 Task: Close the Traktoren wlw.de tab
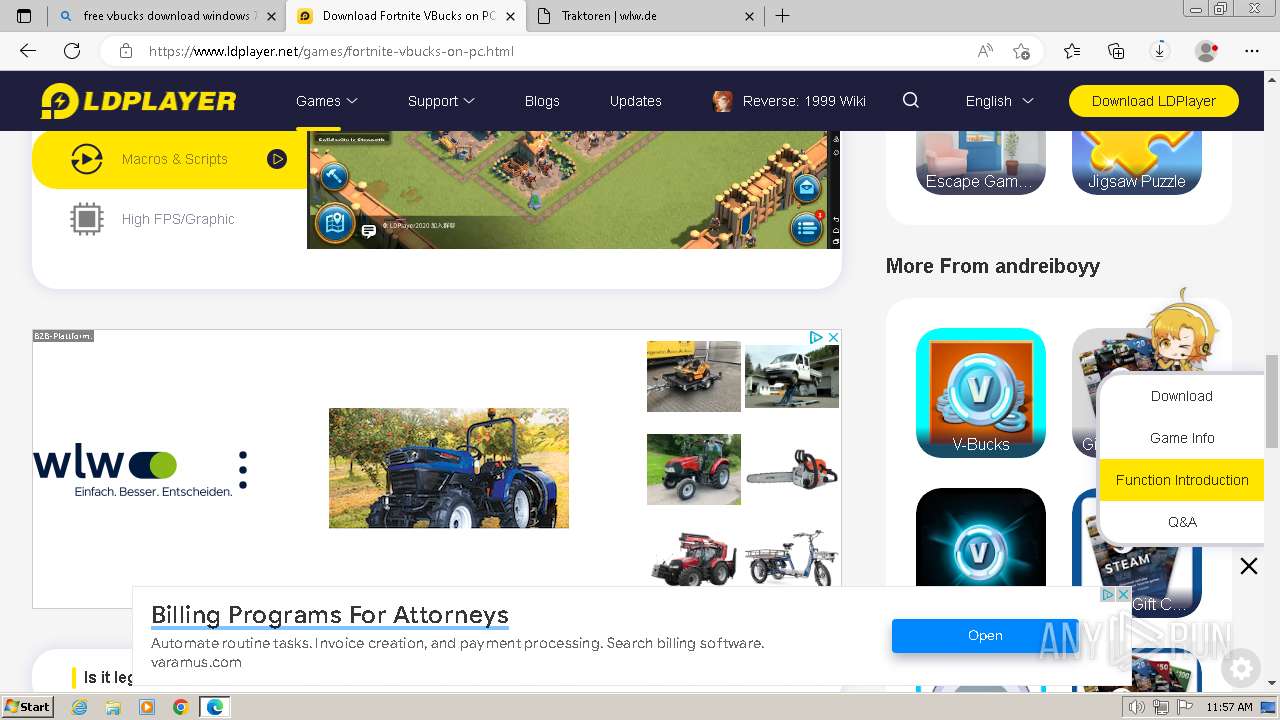751,16
